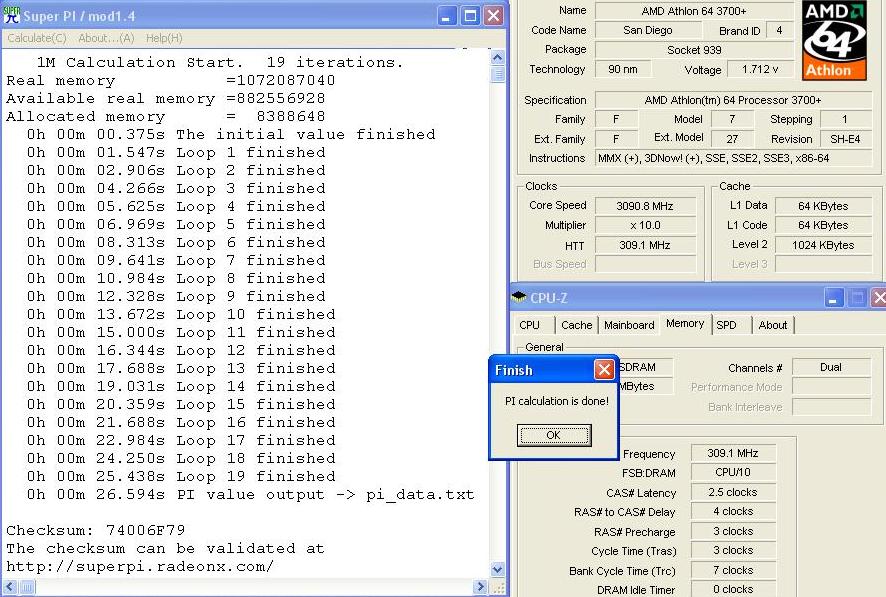Click OK in the Finish dialog

click(x=554, y=435)
